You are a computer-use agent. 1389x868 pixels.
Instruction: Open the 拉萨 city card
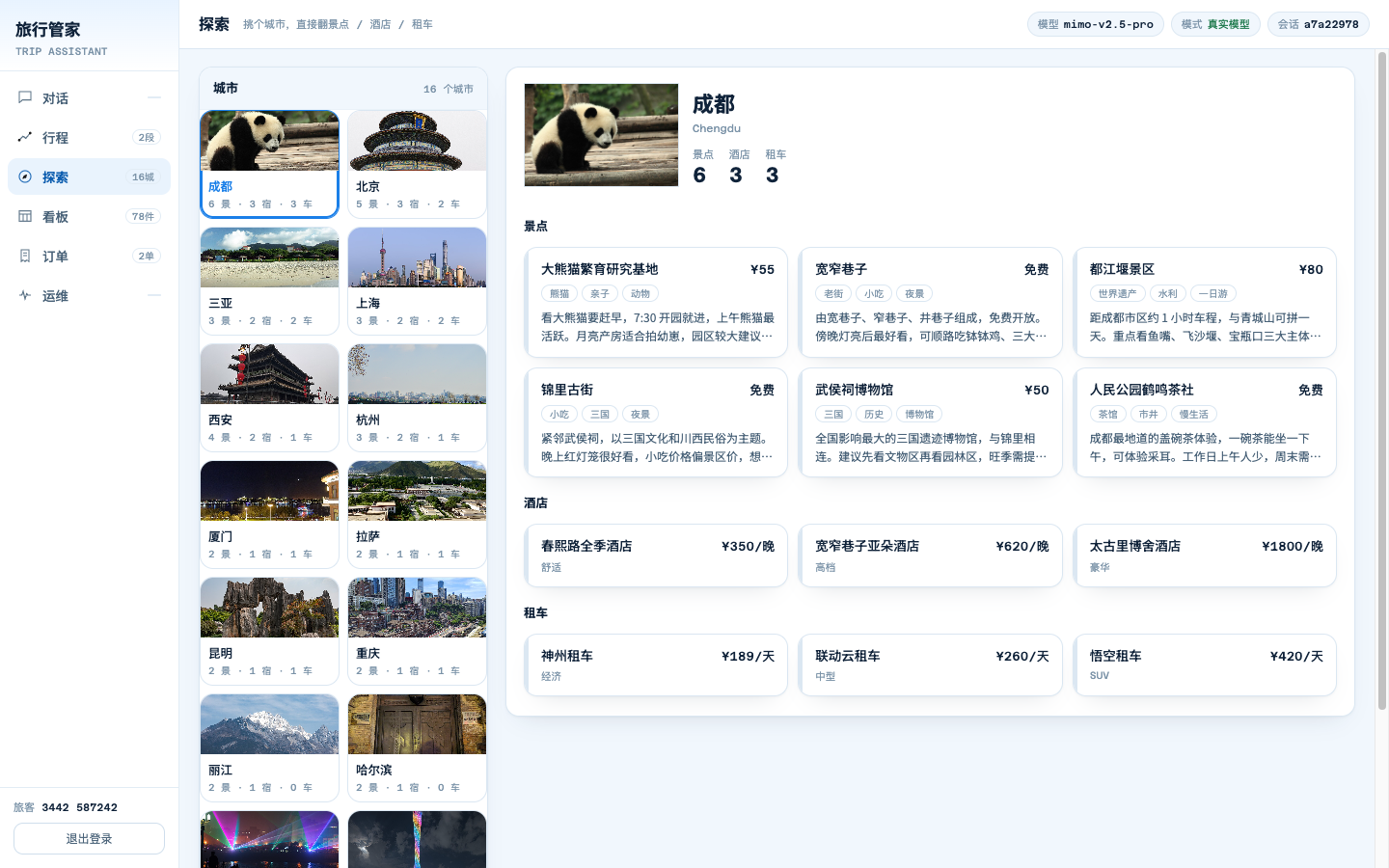[x=417, y=514]
